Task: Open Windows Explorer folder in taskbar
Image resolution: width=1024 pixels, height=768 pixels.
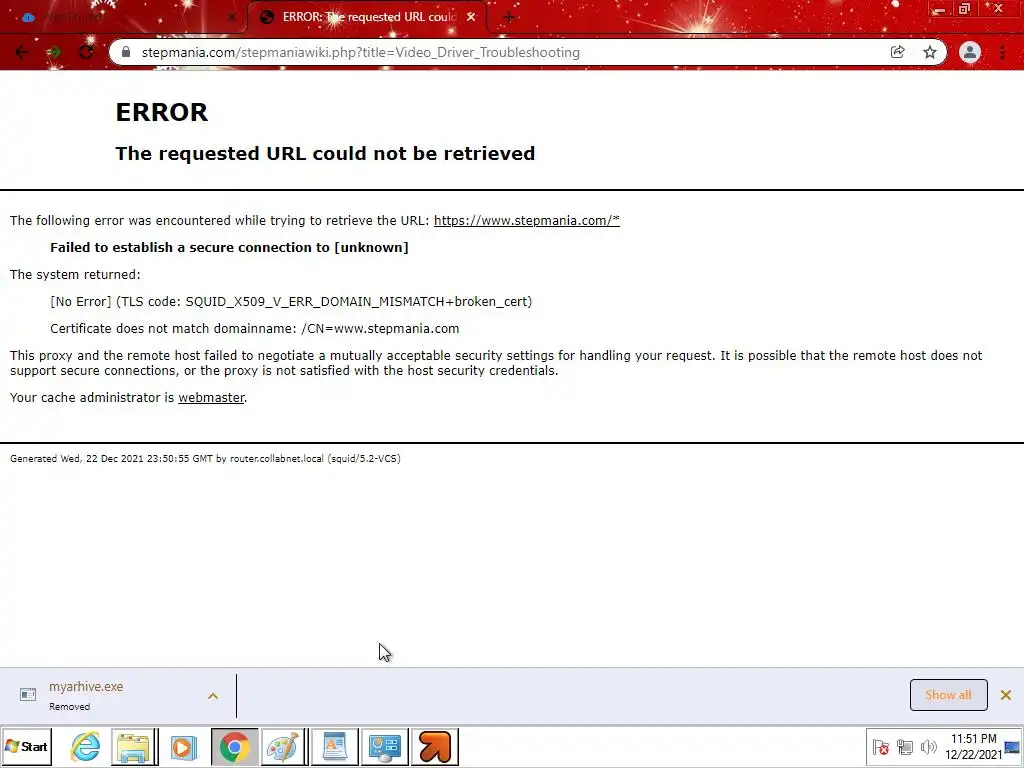Action: click(x=134, y=746)
